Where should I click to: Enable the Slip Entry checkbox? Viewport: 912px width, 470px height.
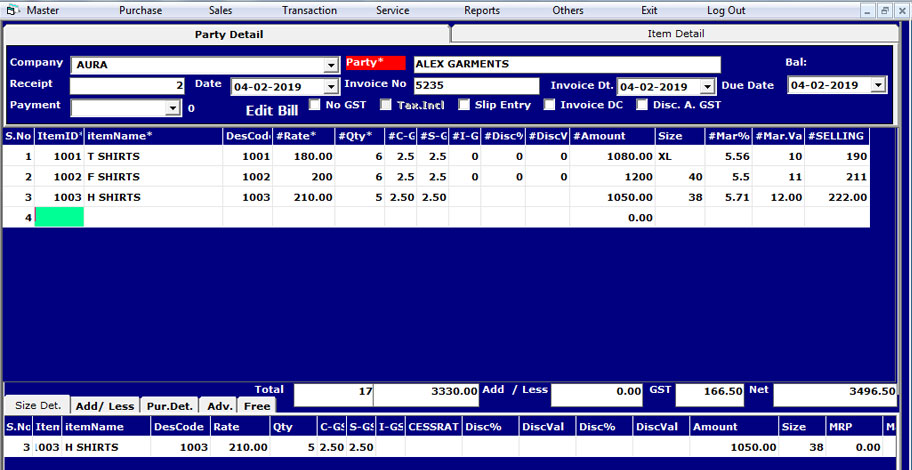(x=464, y=105)
